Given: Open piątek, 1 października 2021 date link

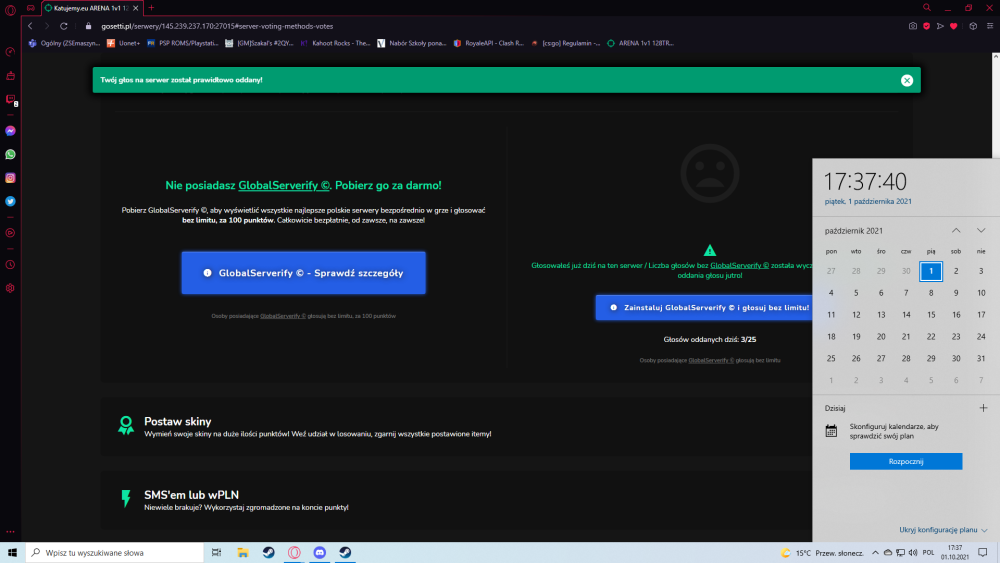Looking at the screenshot, I should pos(868,201).
